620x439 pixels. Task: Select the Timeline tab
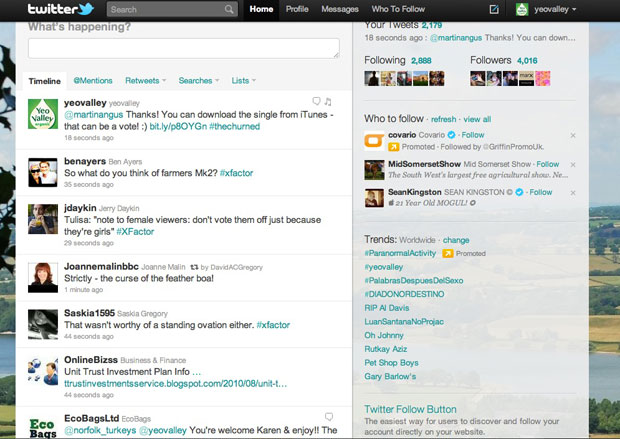(45, 81)
